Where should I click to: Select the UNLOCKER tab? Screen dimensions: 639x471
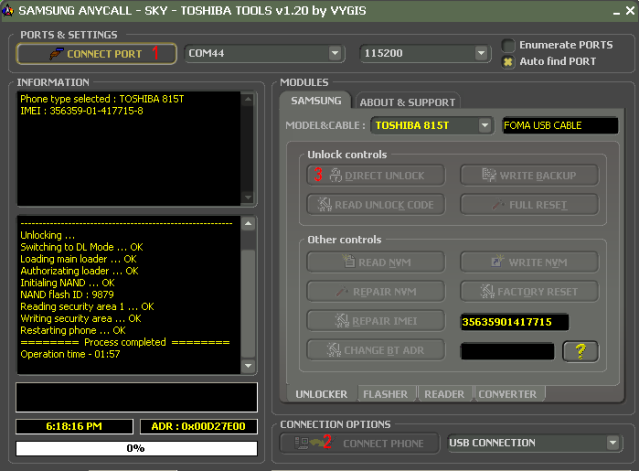[321, 394]
